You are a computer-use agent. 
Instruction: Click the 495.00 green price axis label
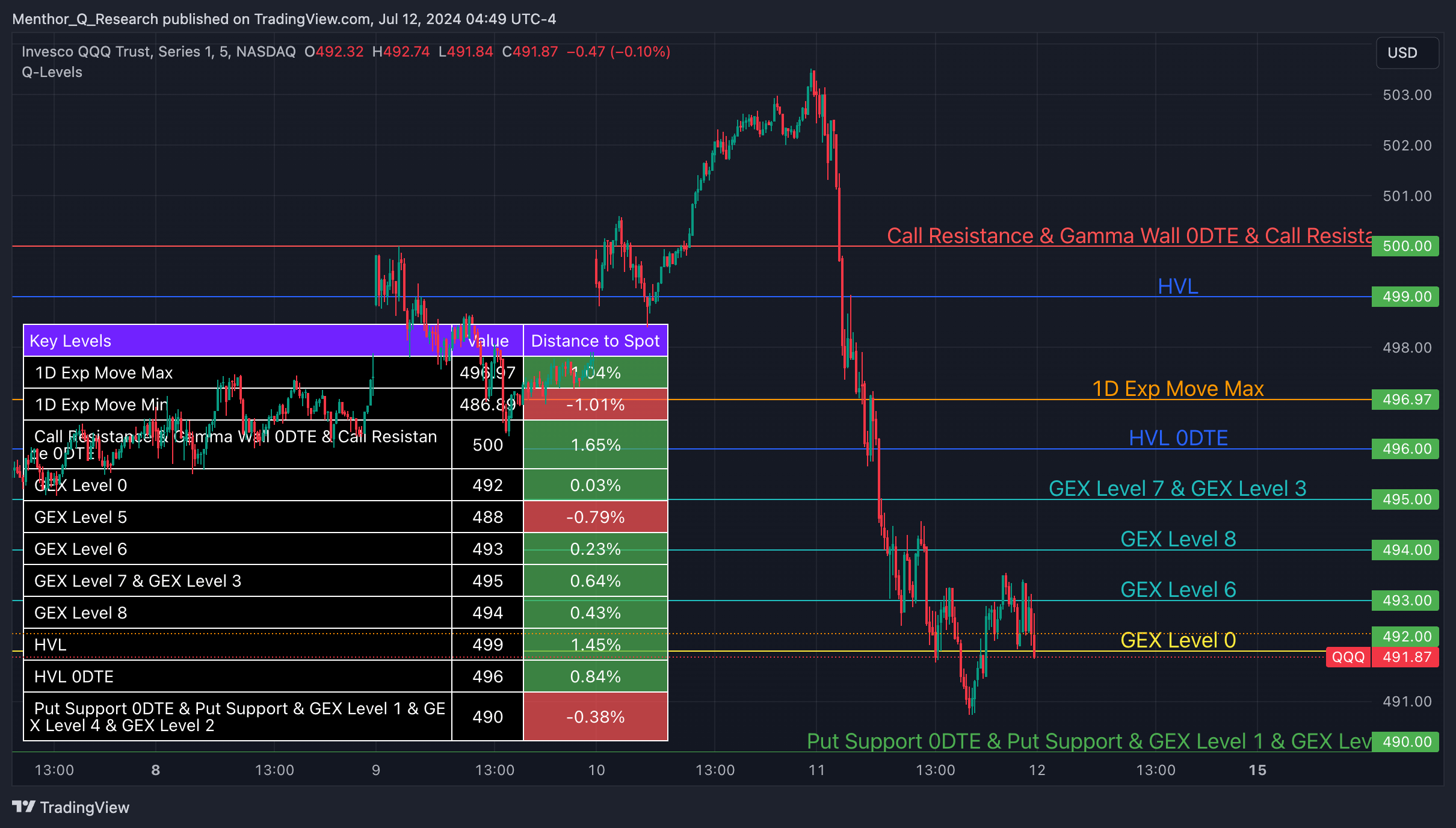1405,499
